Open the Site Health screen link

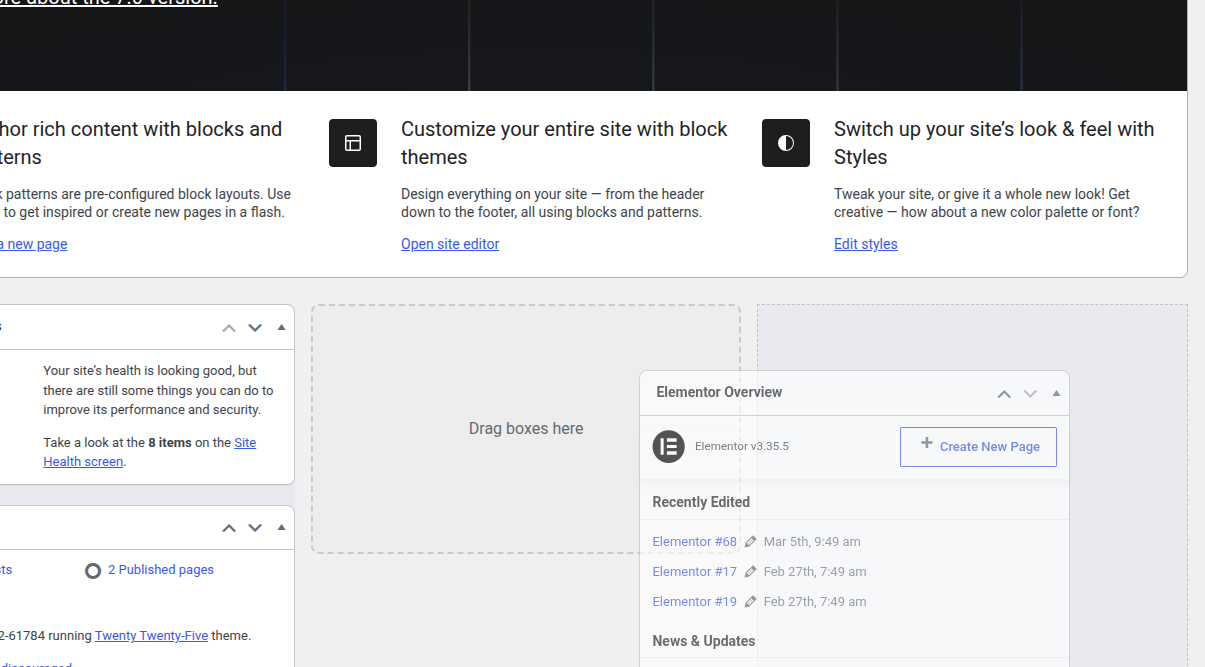[83, 462]
